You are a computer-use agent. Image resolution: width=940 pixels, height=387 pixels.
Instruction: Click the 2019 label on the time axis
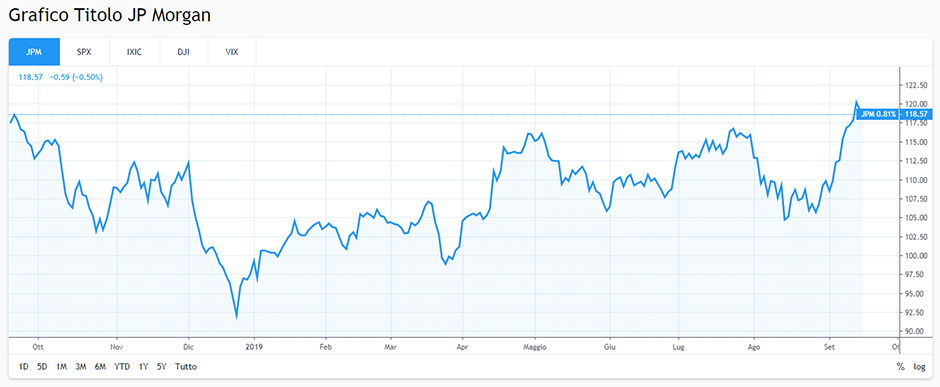[254, 346]
